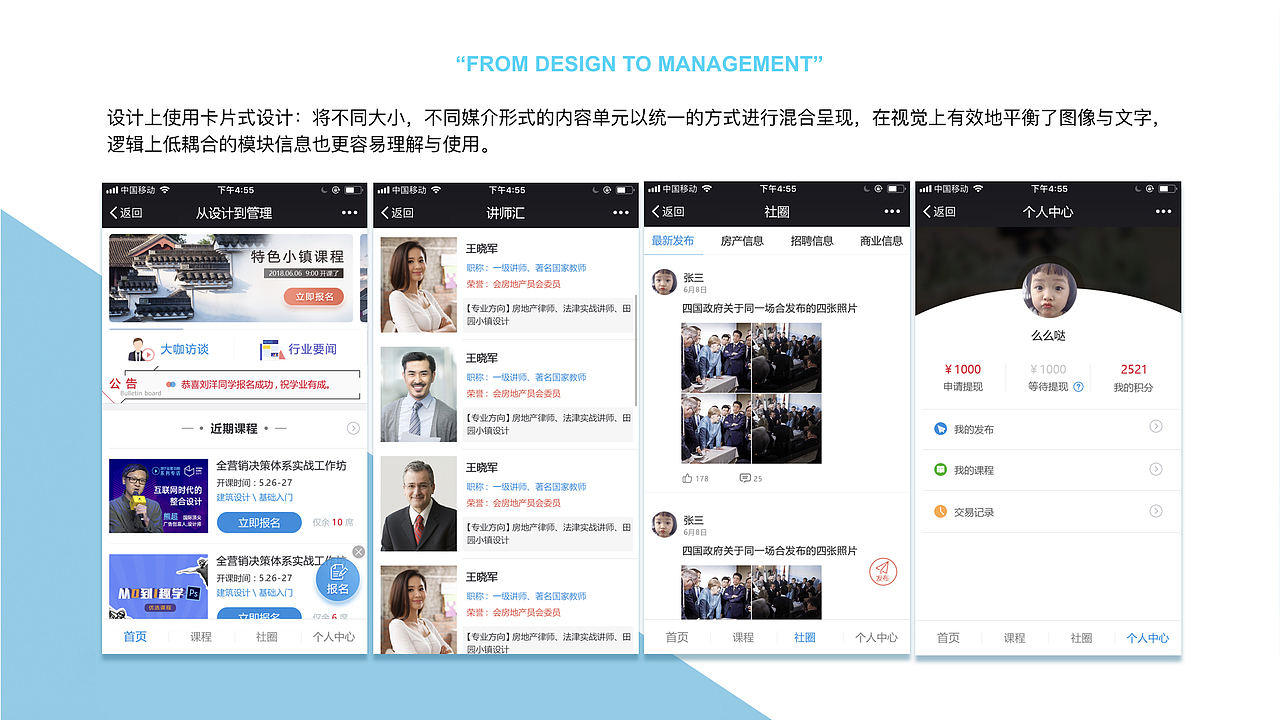Select 首页 tab in 社圈 screen

point(677,637)
